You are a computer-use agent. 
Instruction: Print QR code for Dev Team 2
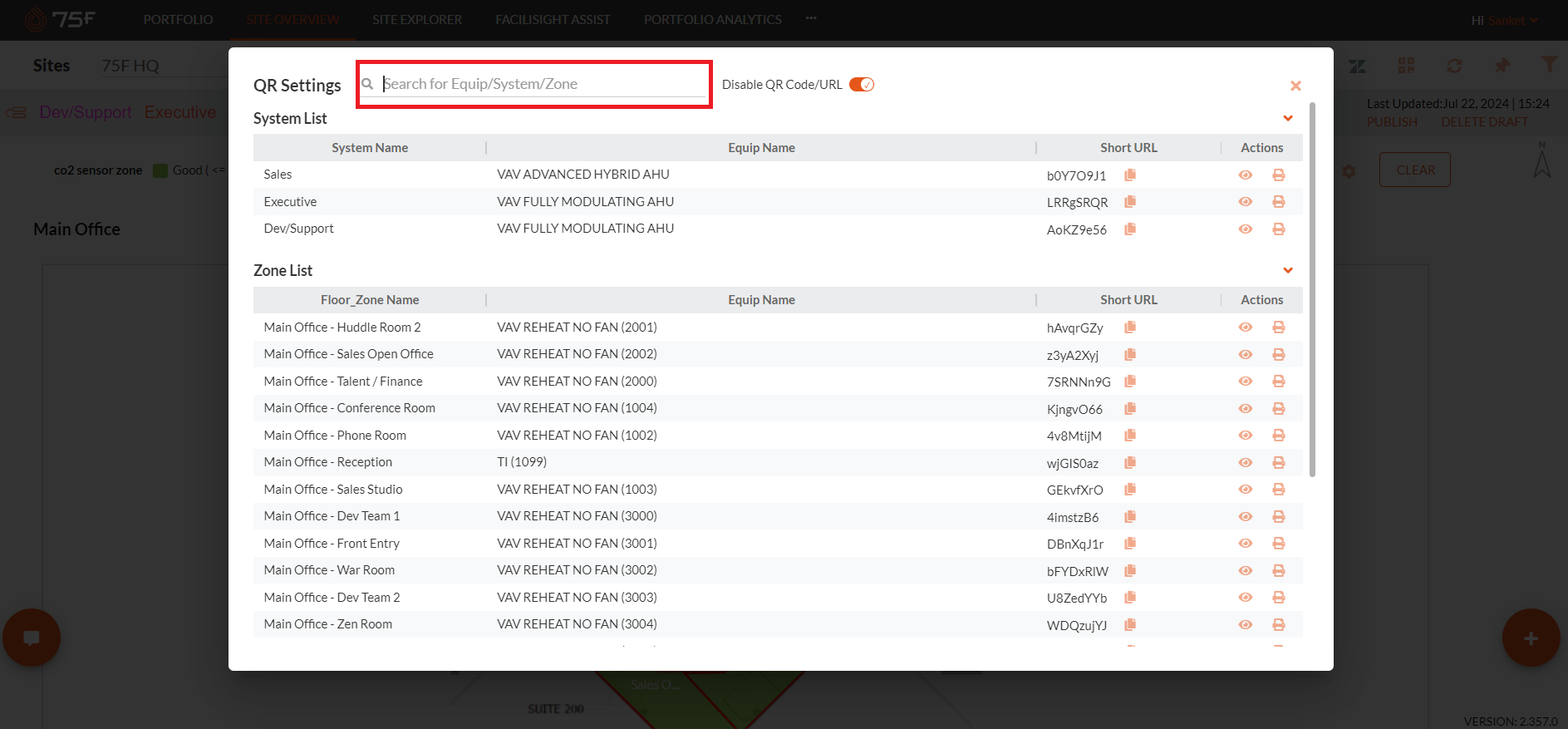tap(1279, 598)
